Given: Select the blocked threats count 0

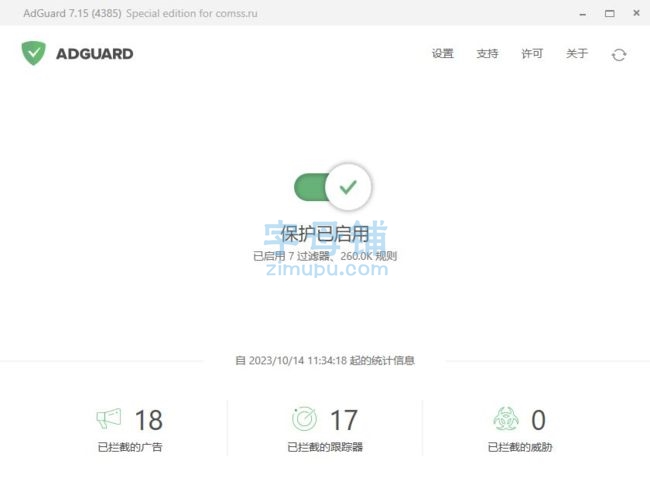Looking at the screenshot, I should (x=538, y=420).
